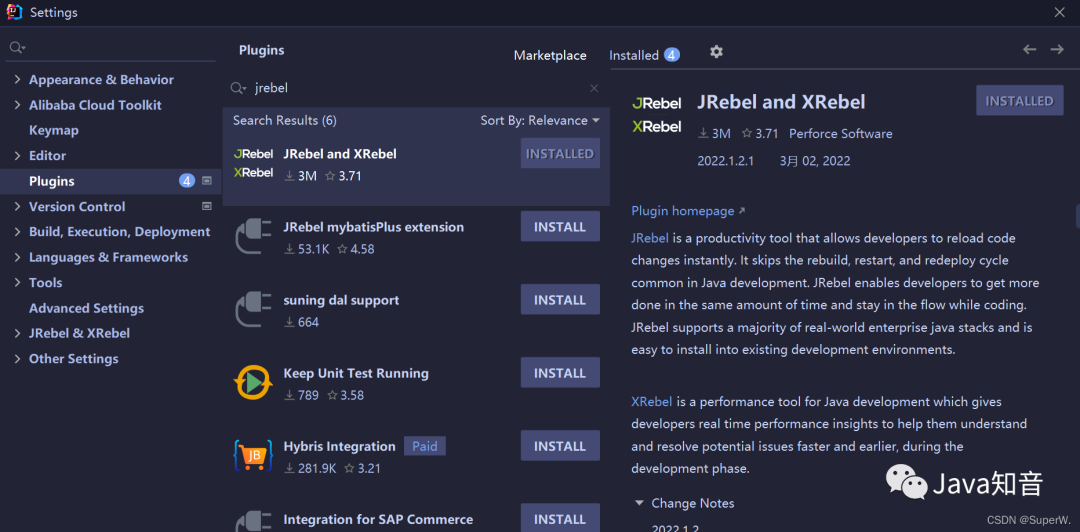Close the Settings dialog window
The image size is (1080, 532).
tap(1059, 12)
